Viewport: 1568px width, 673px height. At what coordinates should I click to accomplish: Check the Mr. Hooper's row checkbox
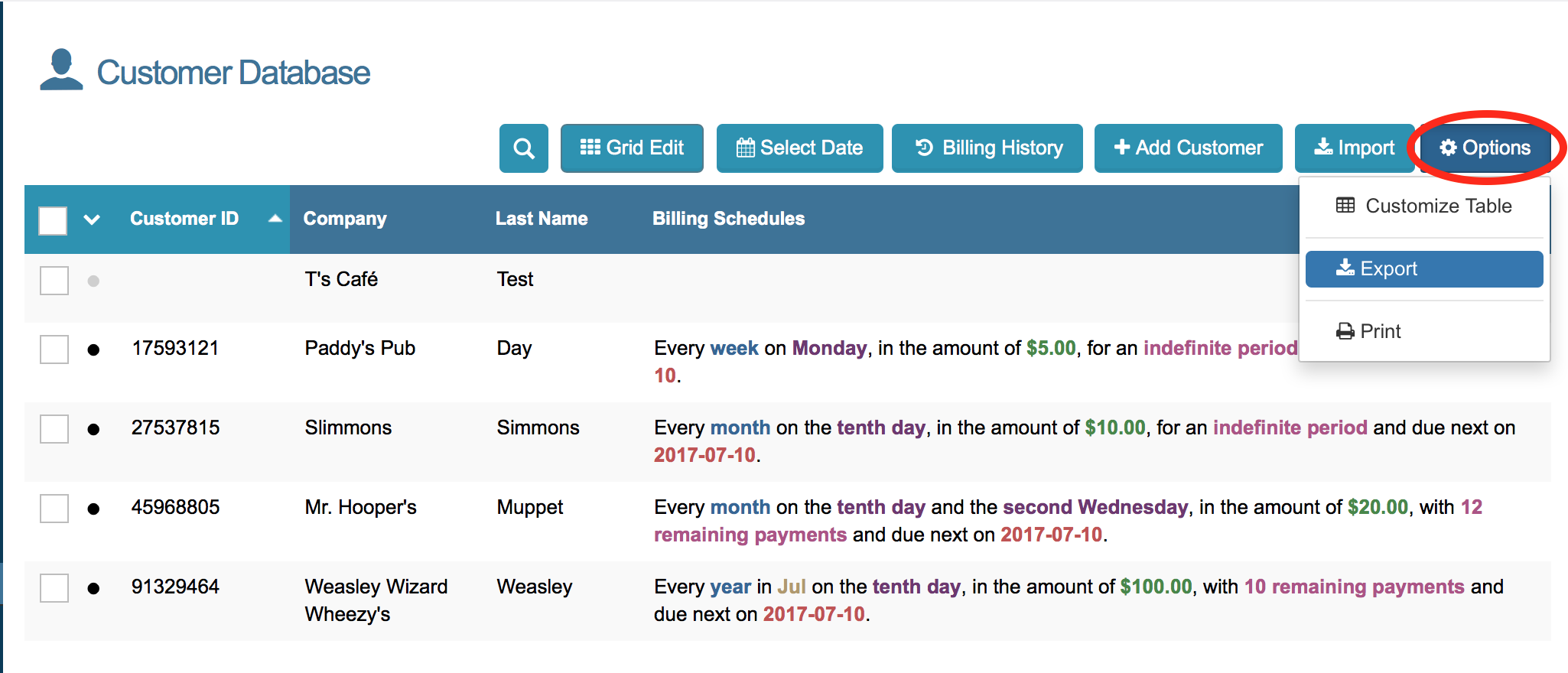(54, 509)
